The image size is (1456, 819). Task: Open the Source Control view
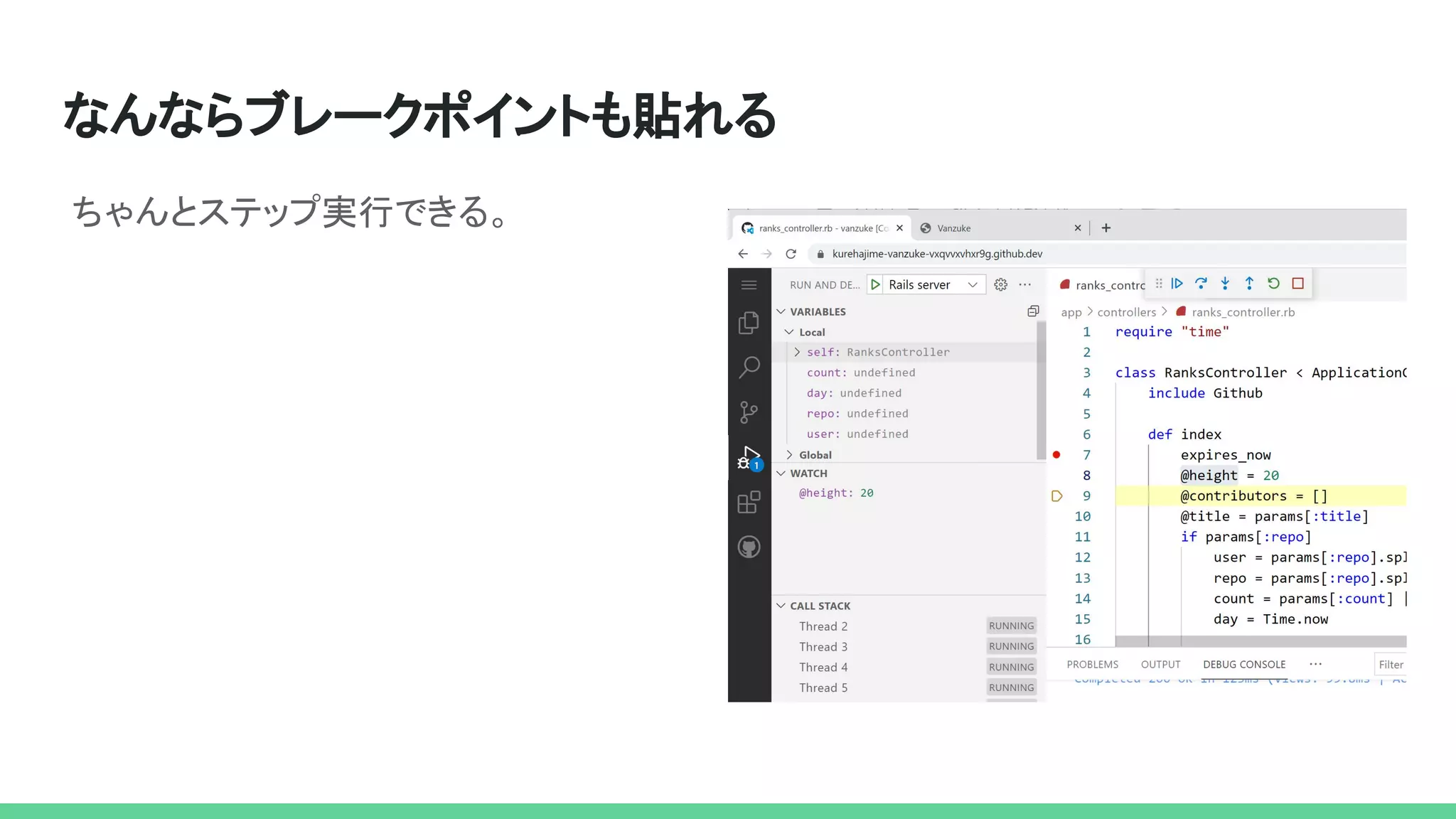[749, 412]
